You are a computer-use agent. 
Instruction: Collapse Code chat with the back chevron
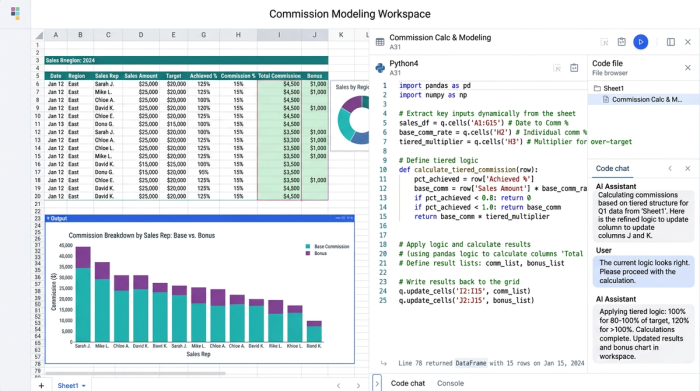(x=670, y=168)
